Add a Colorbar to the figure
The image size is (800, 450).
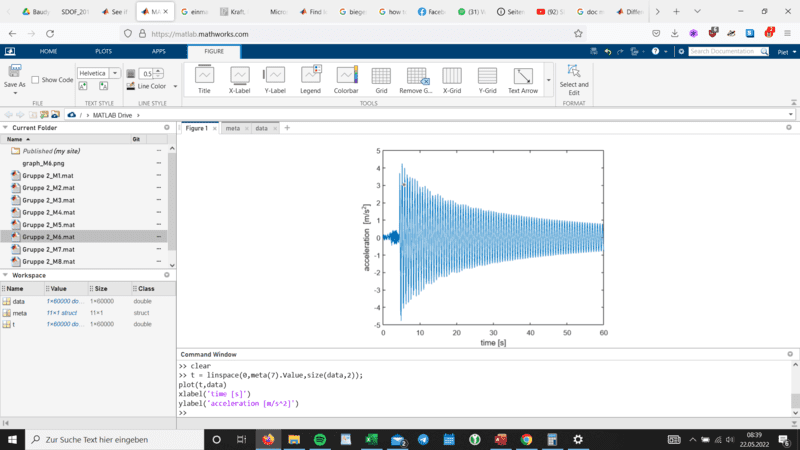346,78
